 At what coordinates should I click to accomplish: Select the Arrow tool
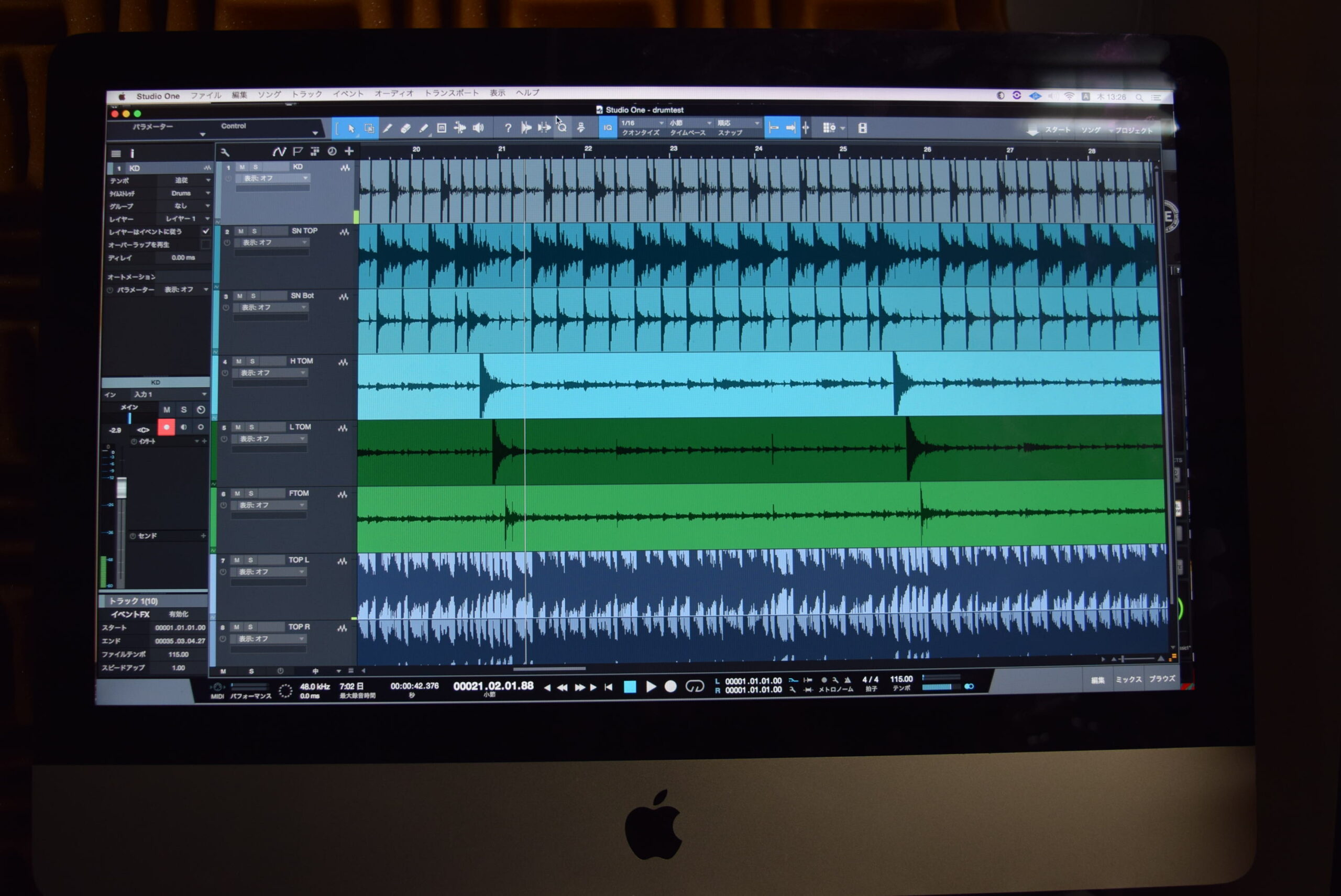coord(351,129)
